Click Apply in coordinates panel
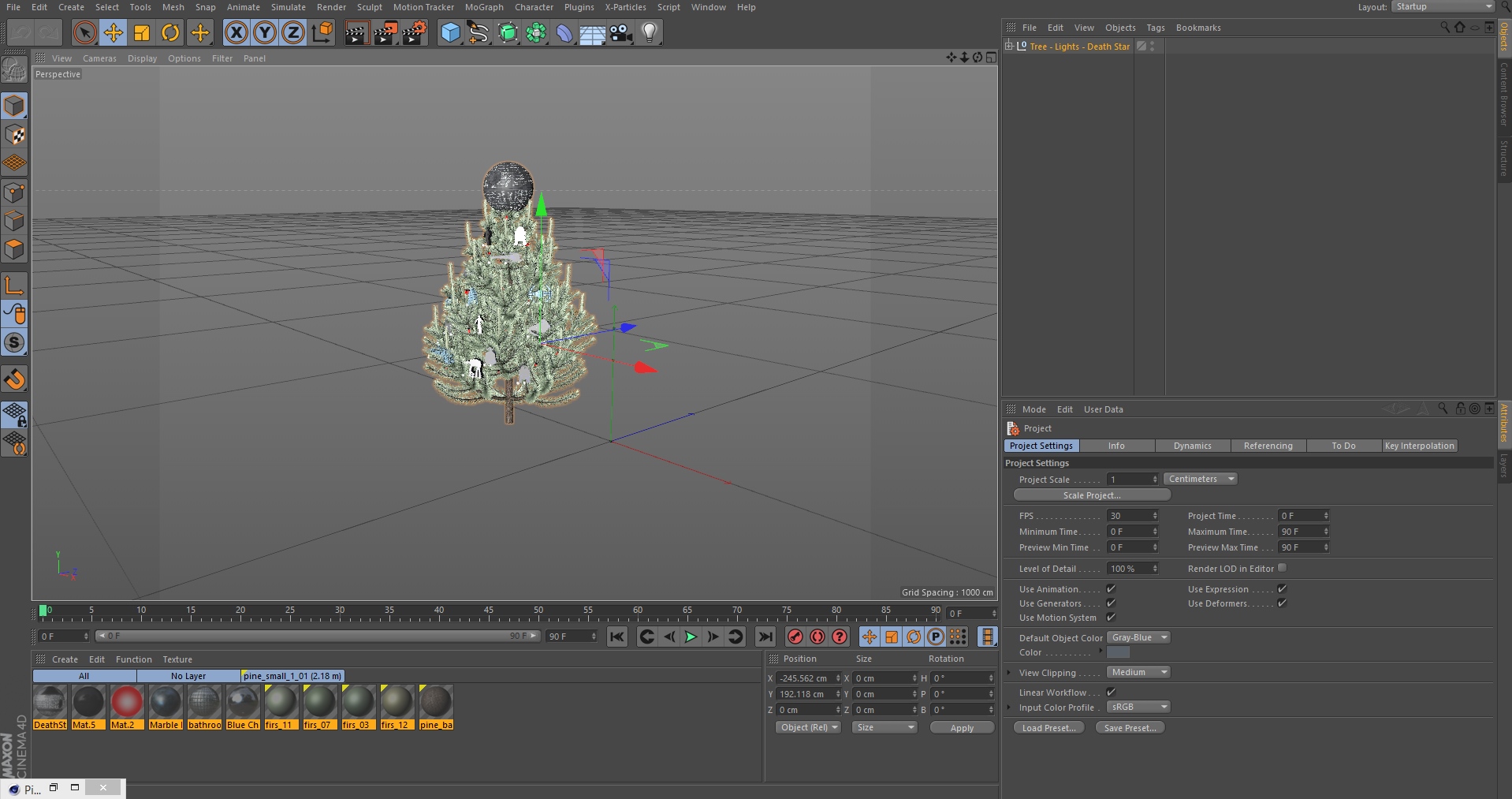 [962, 727]
